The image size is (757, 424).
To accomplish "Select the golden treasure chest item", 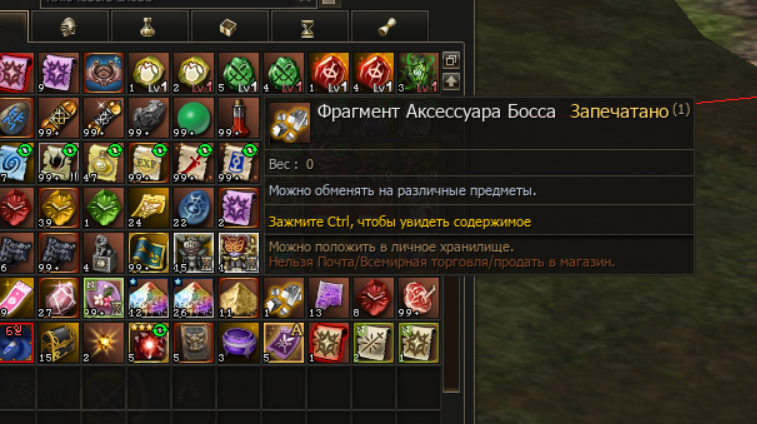I will coord(58,342).
